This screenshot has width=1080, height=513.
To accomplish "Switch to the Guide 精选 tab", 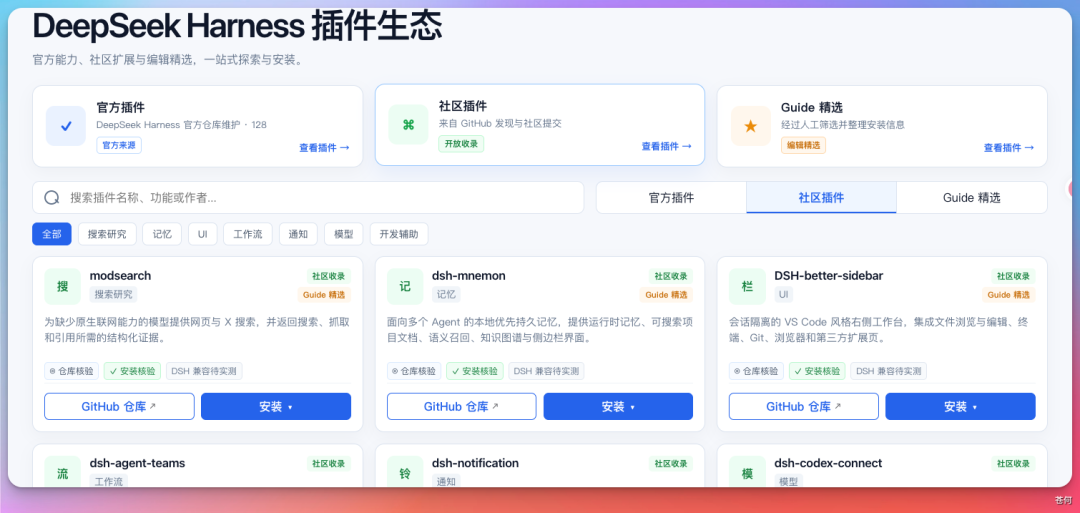I will coord(972,198).
